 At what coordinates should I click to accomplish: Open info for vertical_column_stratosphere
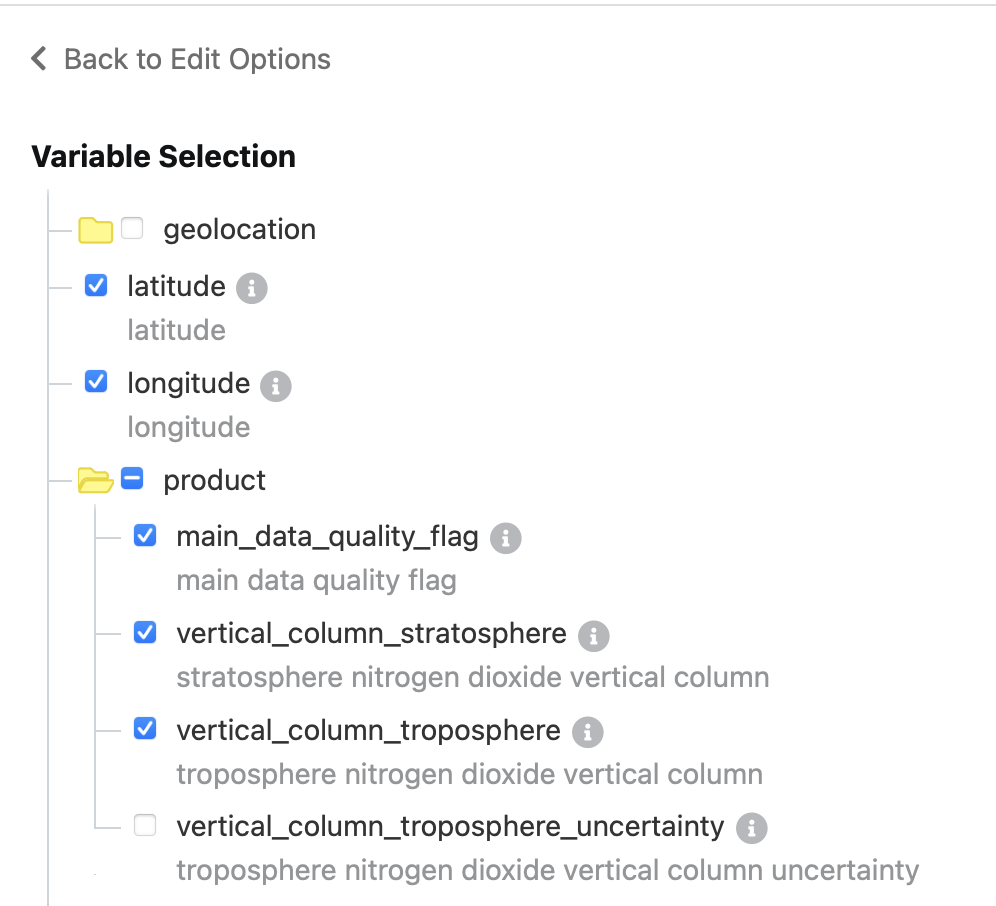(x=593, y=636)
